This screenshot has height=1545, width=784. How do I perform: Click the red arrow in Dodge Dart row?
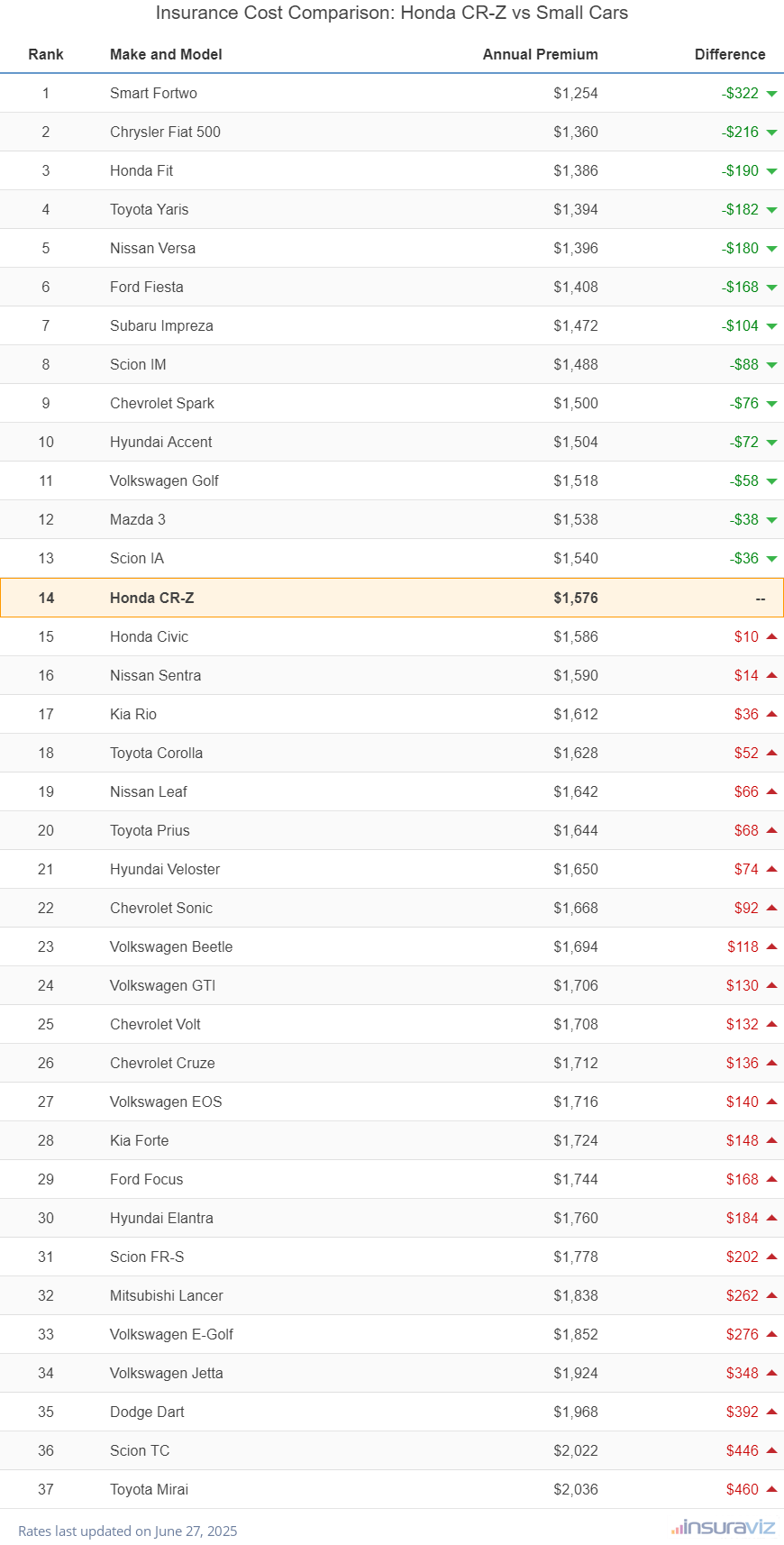point(771,1412)
